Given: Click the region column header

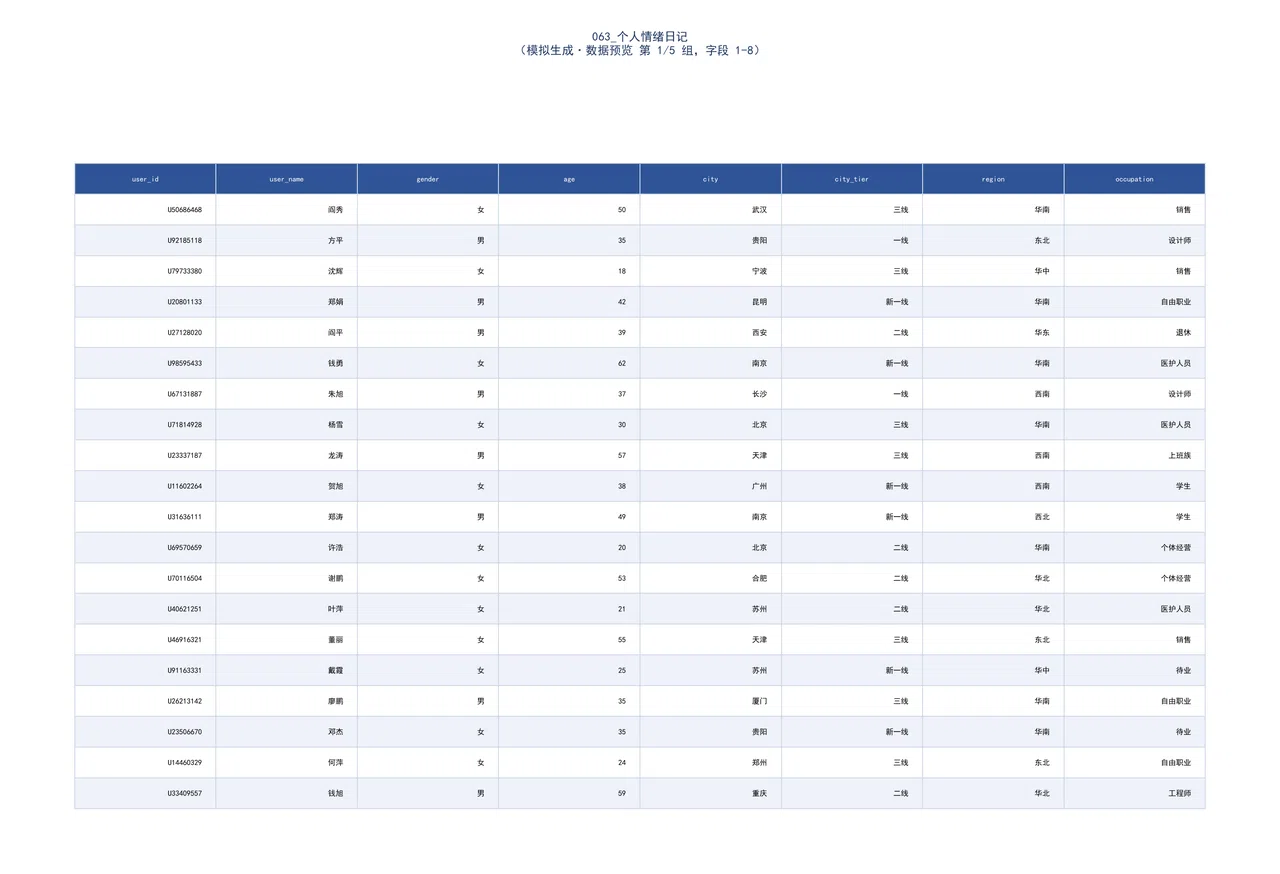Looking at the screenshot, I should point(994,179).
